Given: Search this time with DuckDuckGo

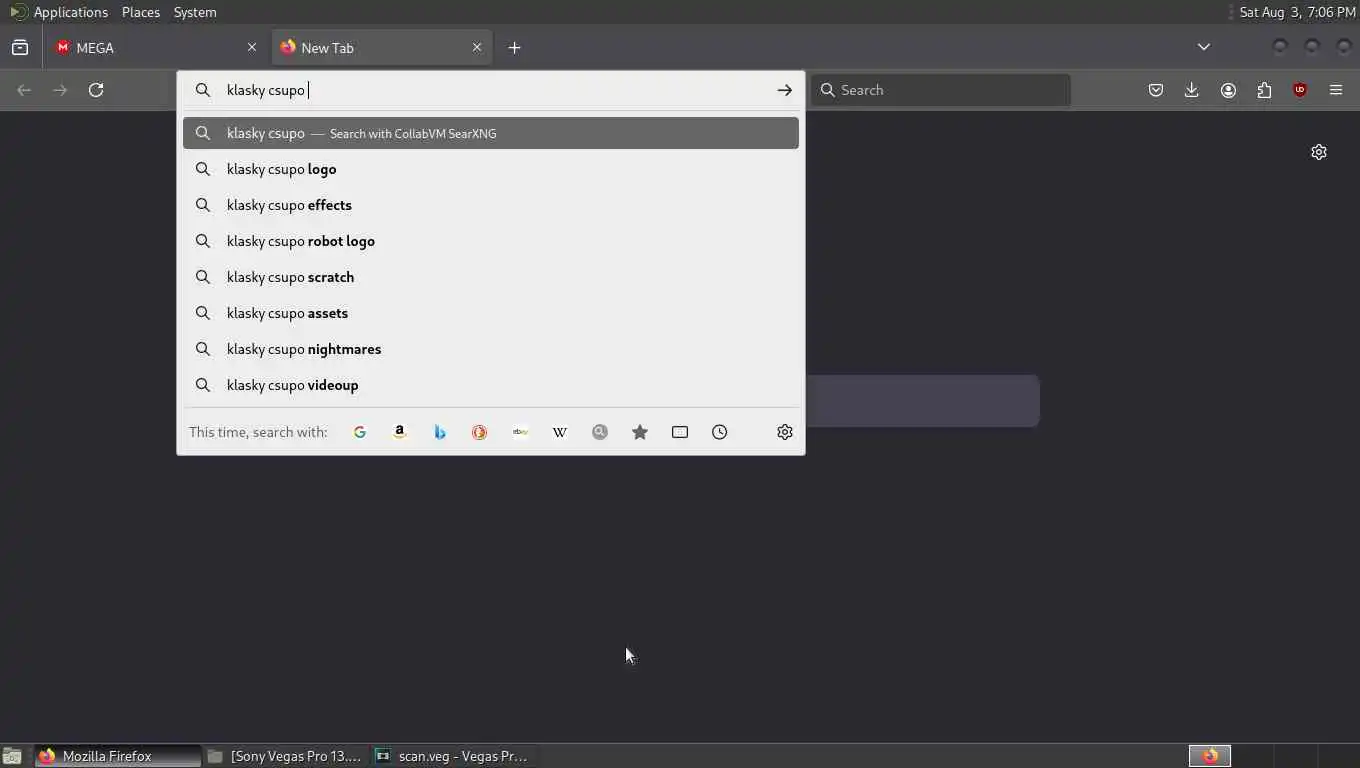Looking at the screenshot, I should point(480,432).
